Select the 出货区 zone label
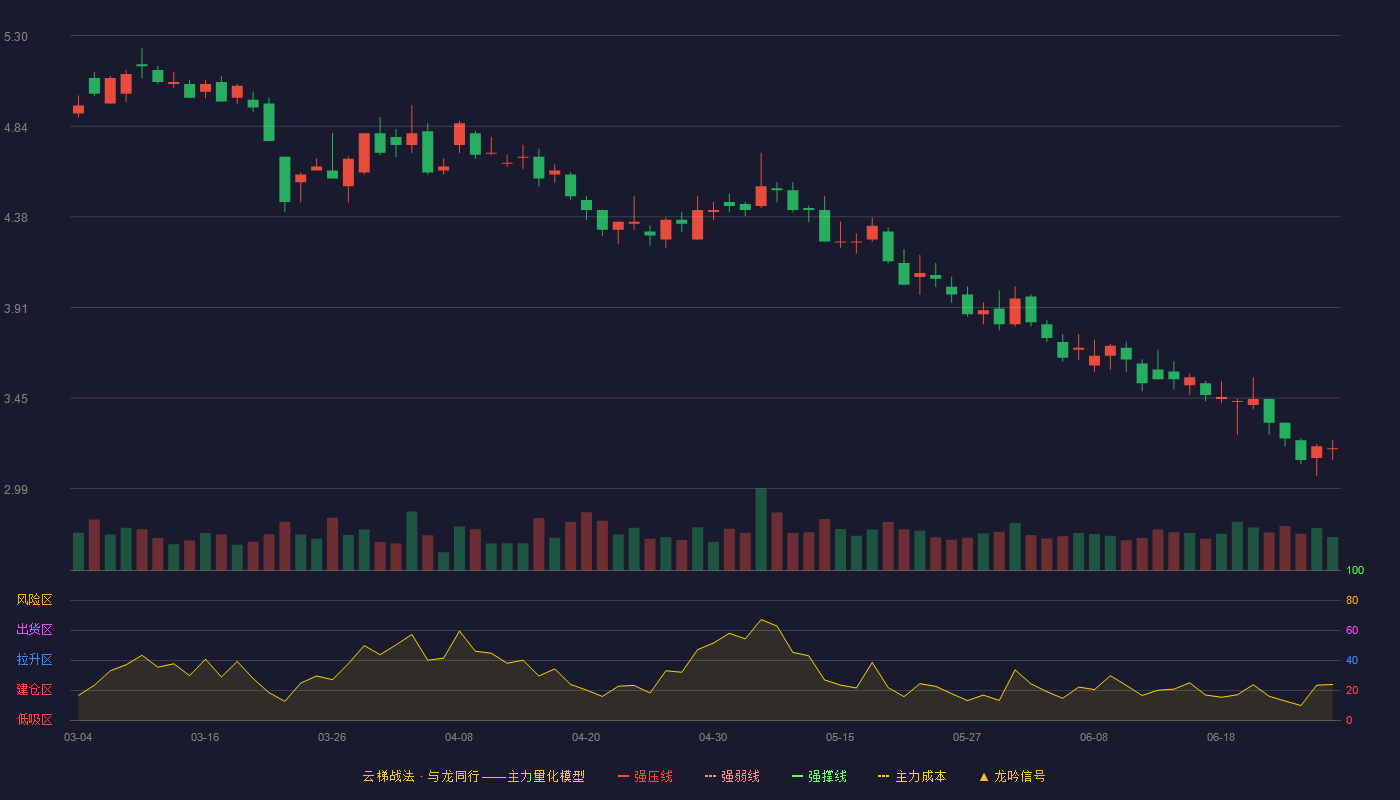 pyautogui.click(x=35, y=630)
